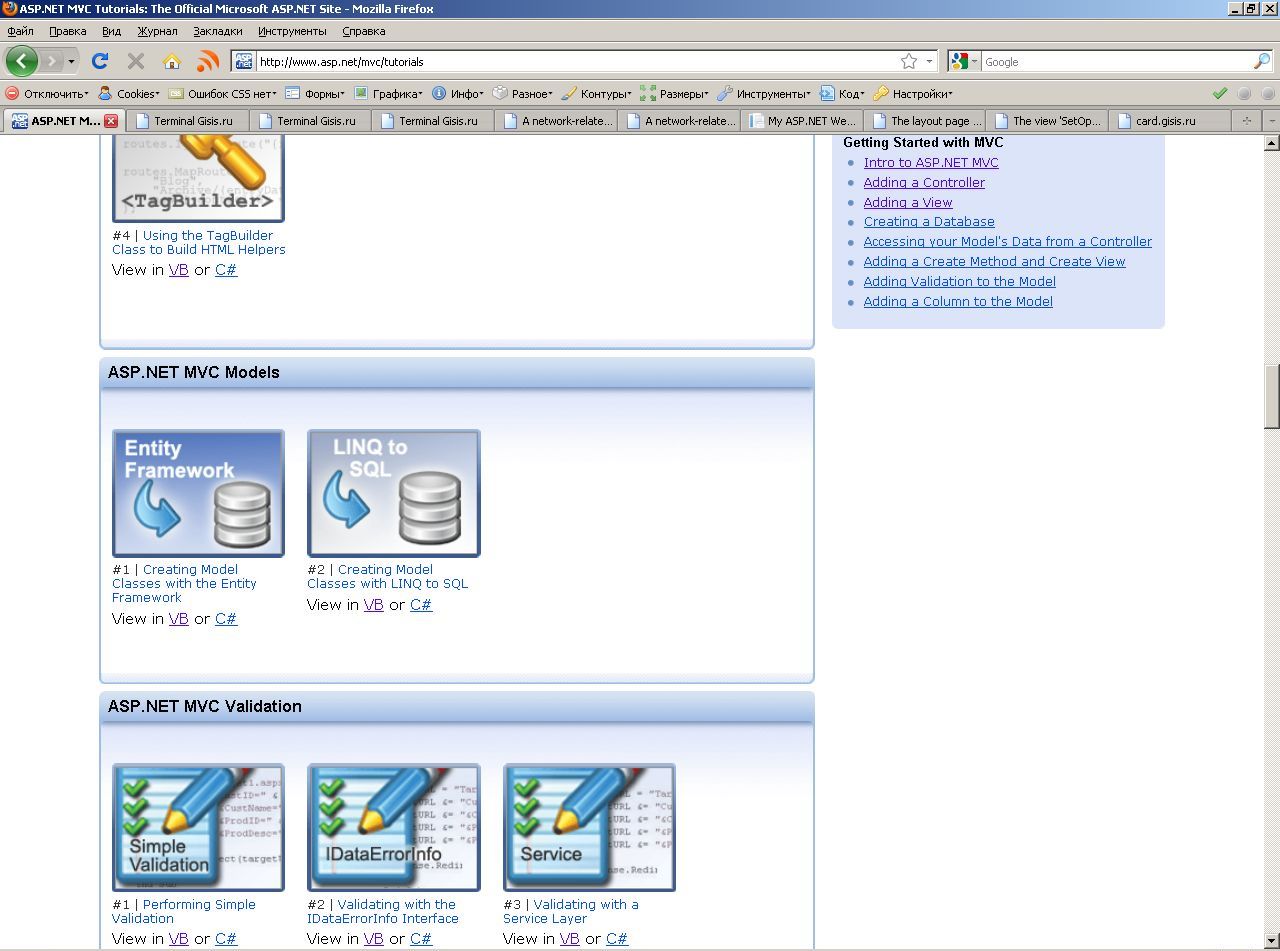Viewport: 1280px width, 951px height.
Task: Open Performing Simple Validation tutorial link
Action: [x=184, y=911]
